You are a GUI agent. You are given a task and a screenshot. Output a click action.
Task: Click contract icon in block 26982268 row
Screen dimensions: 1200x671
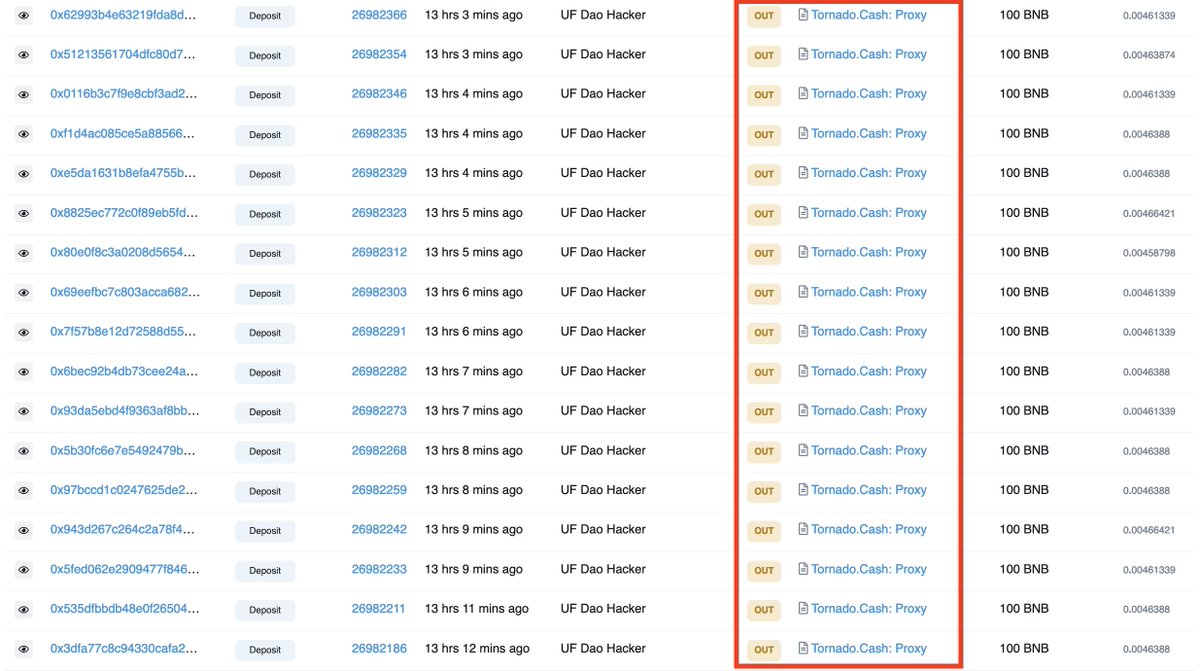pos(803,450)
